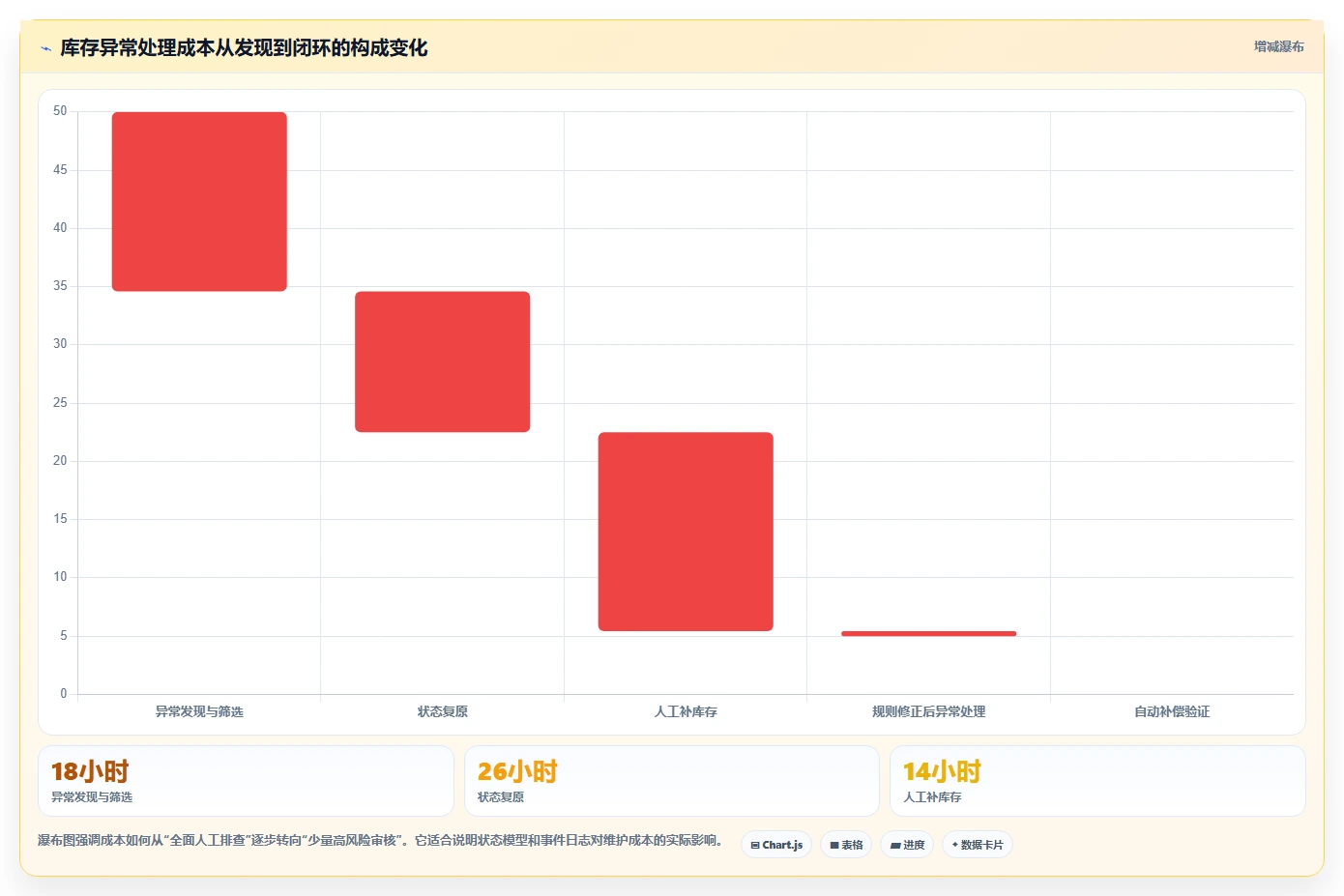Click the chart title 库存异常处理成本从发现到闭环的构成变化
The width and height of the screenshot is (1344, 896).
click(244, 48)
